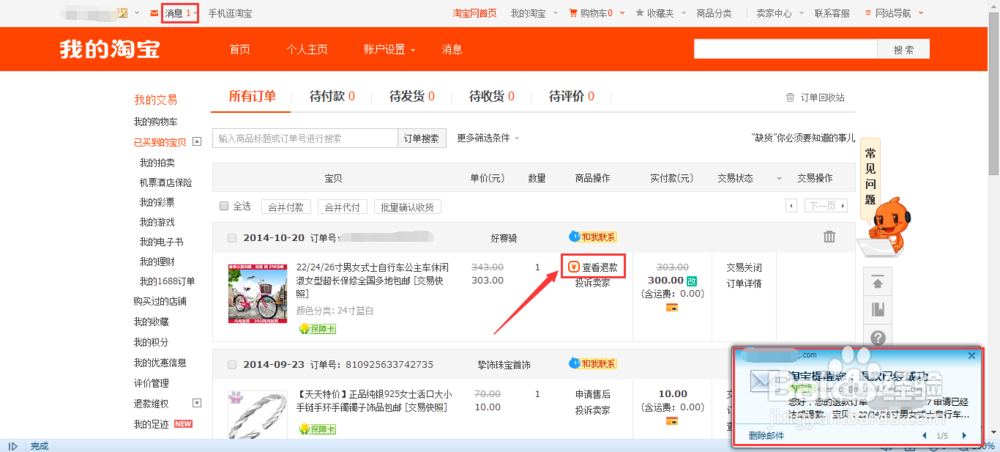Click 投诉卖家 on the bicycle order
Screen dimensions: 1000x452
[592, 283]
